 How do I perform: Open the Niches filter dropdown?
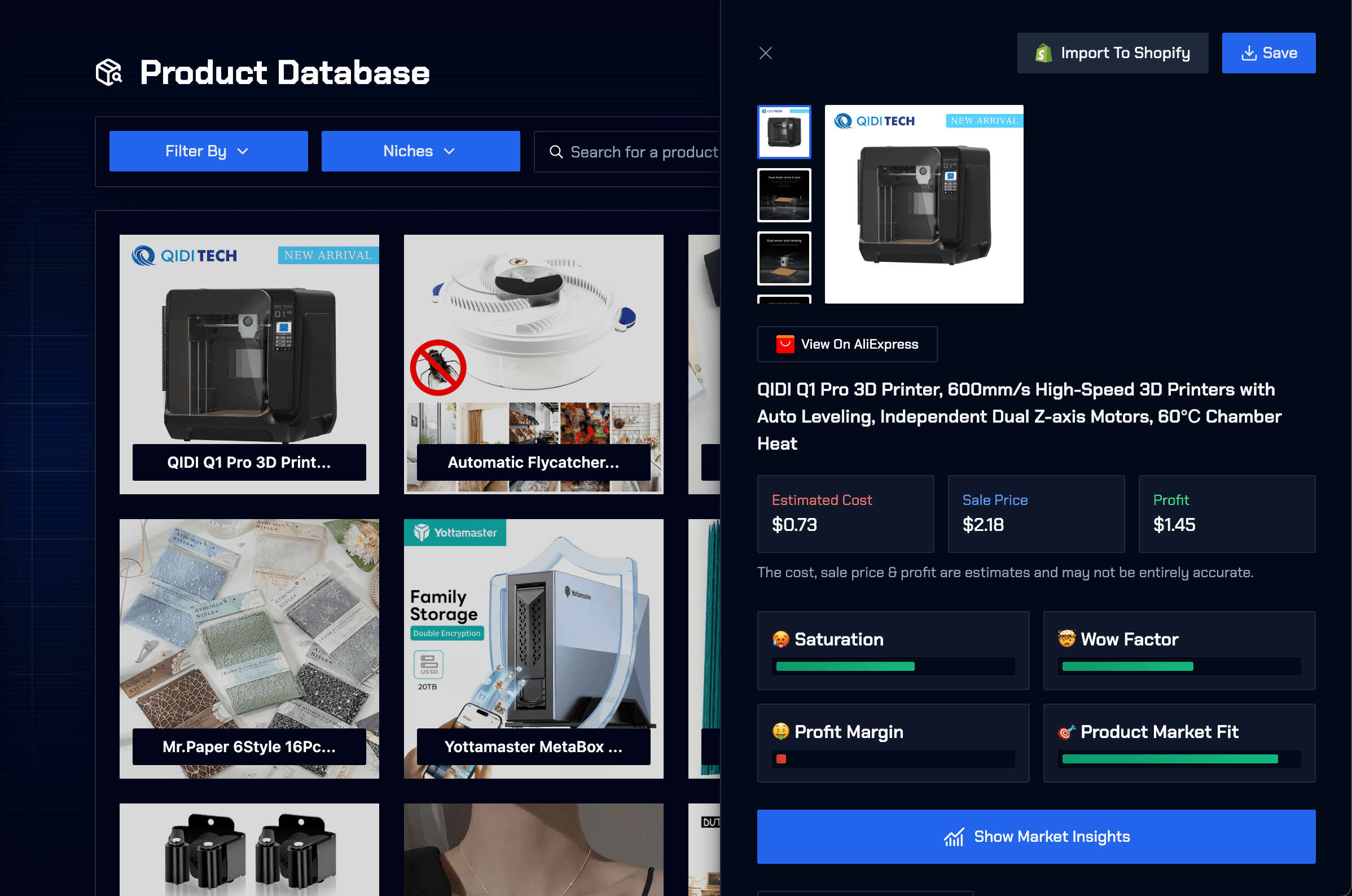(419, 151)
